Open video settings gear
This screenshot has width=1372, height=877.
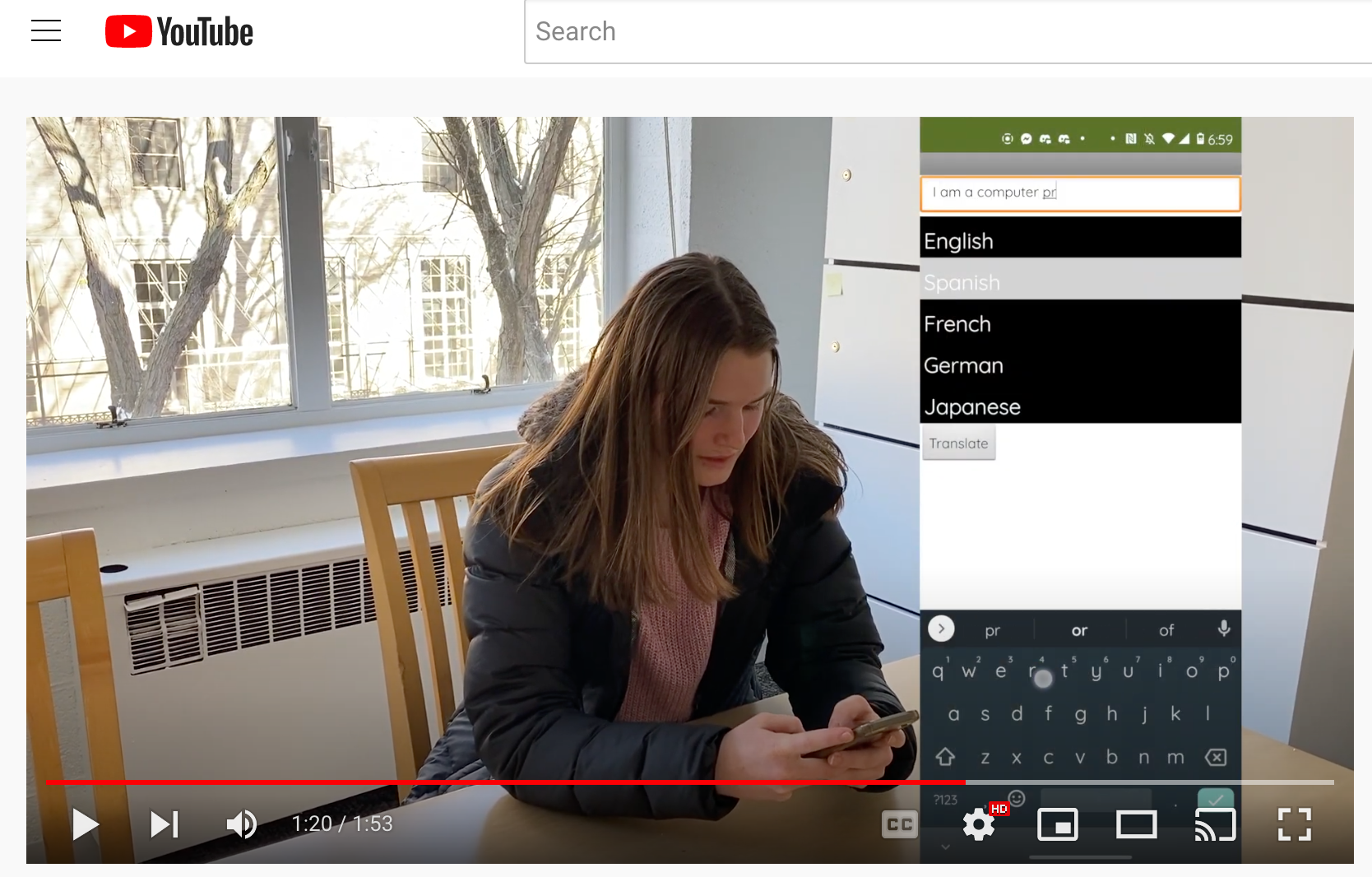[x=979, y=824]
